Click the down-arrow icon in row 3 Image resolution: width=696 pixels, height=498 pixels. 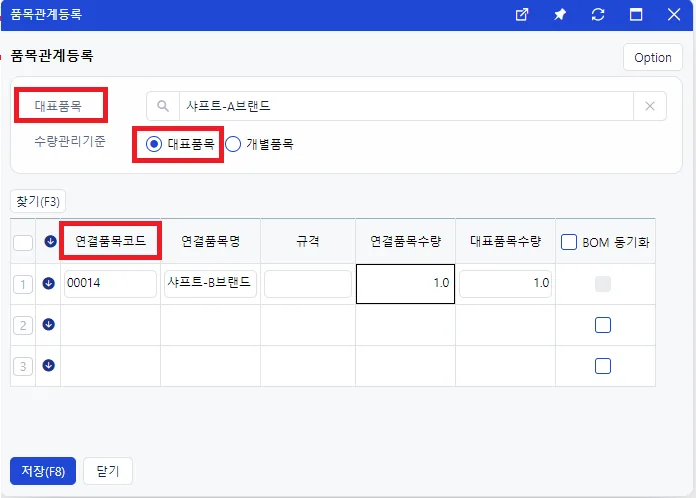(x=48, y=365)
